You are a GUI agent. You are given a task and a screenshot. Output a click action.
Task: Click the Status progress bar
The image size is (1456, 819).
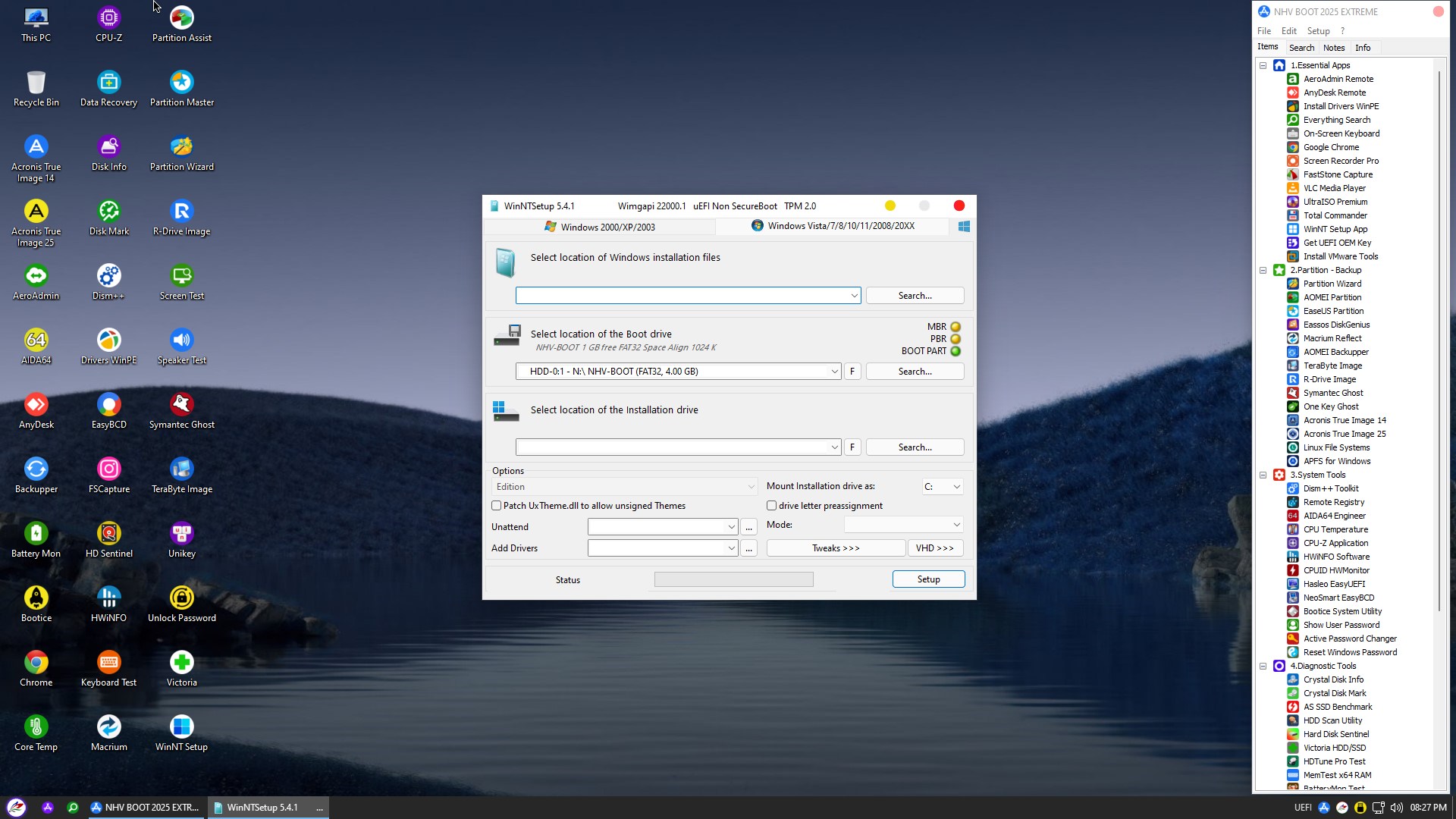733,580
